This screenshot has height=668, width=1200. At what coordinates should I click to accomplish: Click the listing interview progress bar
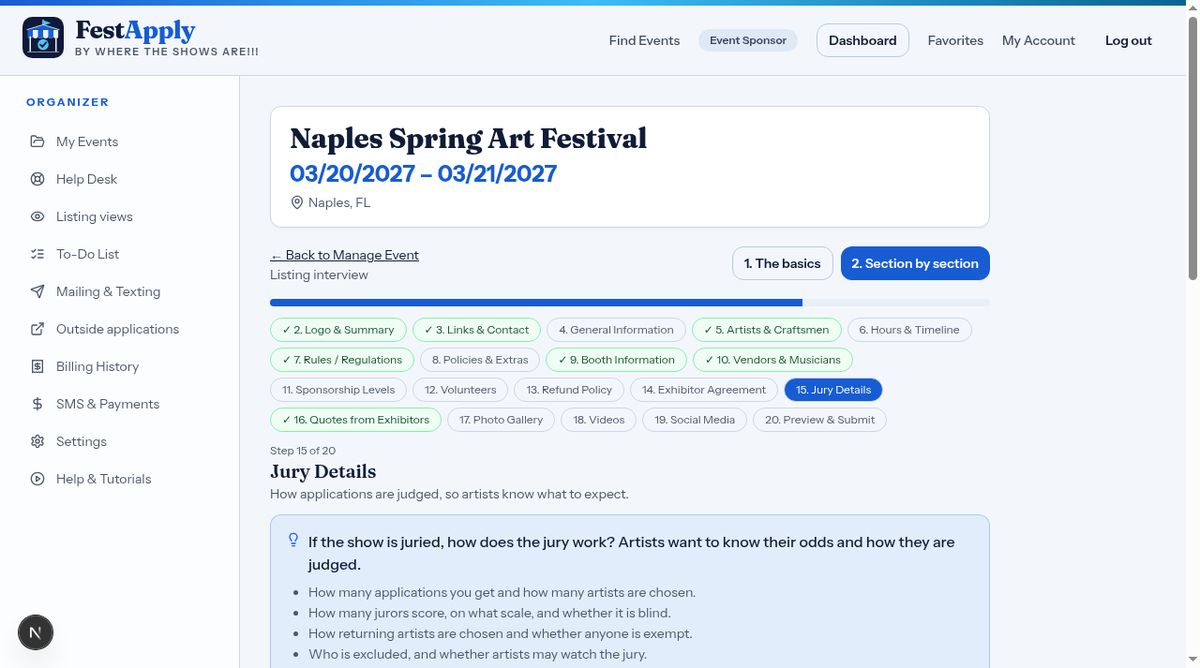click(630, 302)
